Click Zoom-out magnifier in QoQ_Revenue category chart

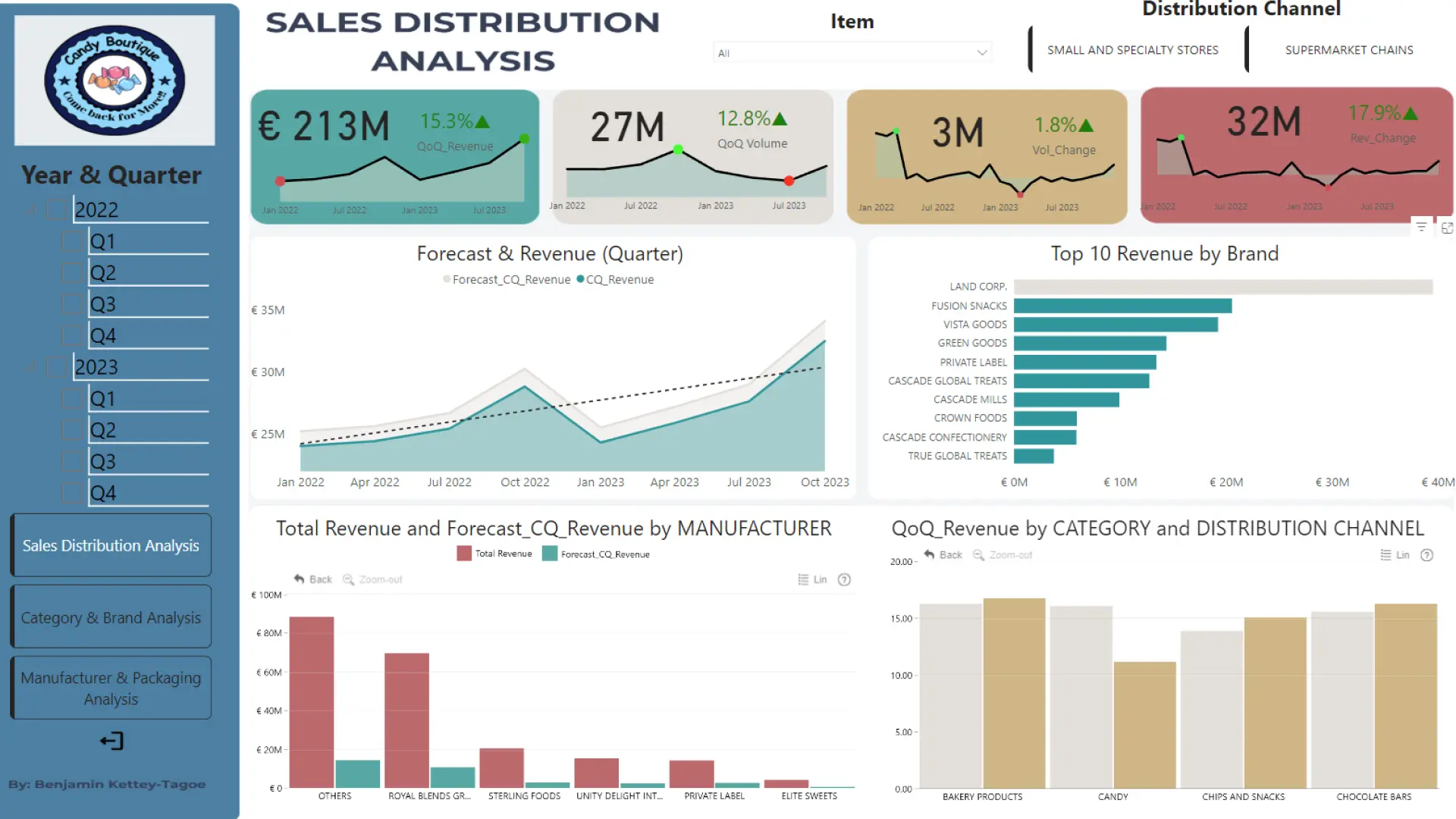pyautogui.click(x=978, y=555)
